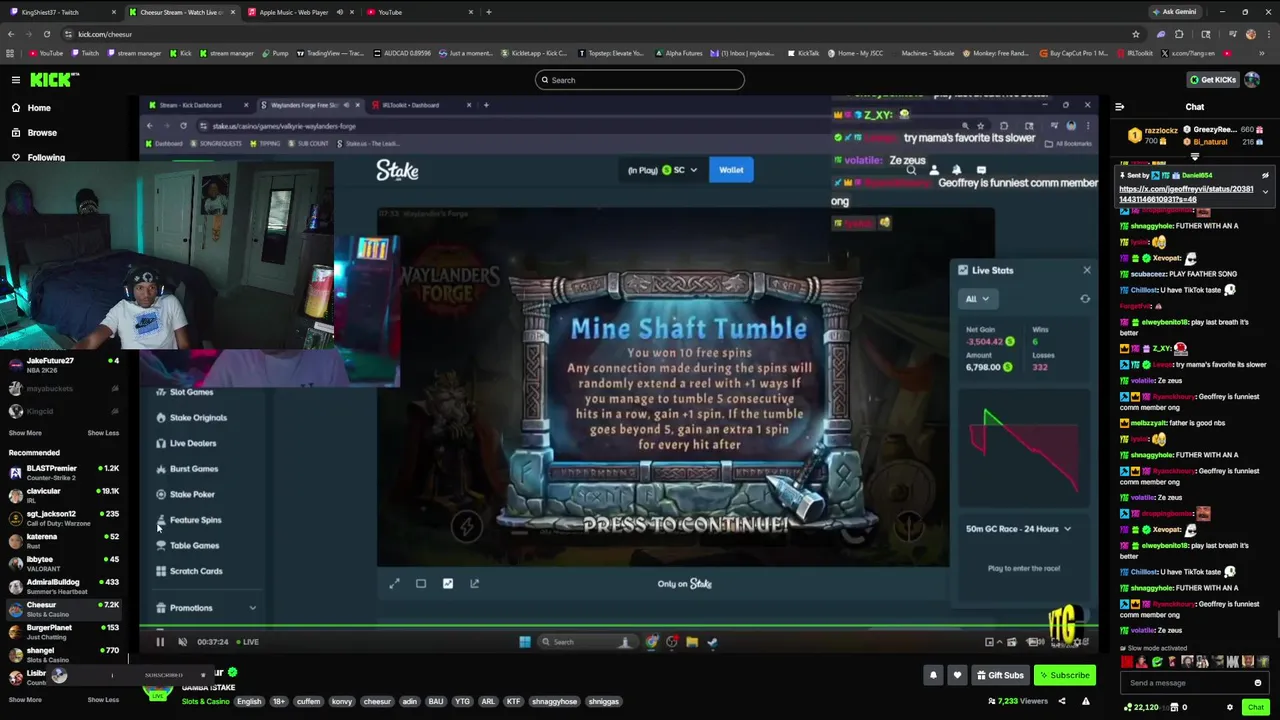Refresh the Live Stats panel
The height and width of the screenshot is (720, 1280).
[x=1085, y=299]
